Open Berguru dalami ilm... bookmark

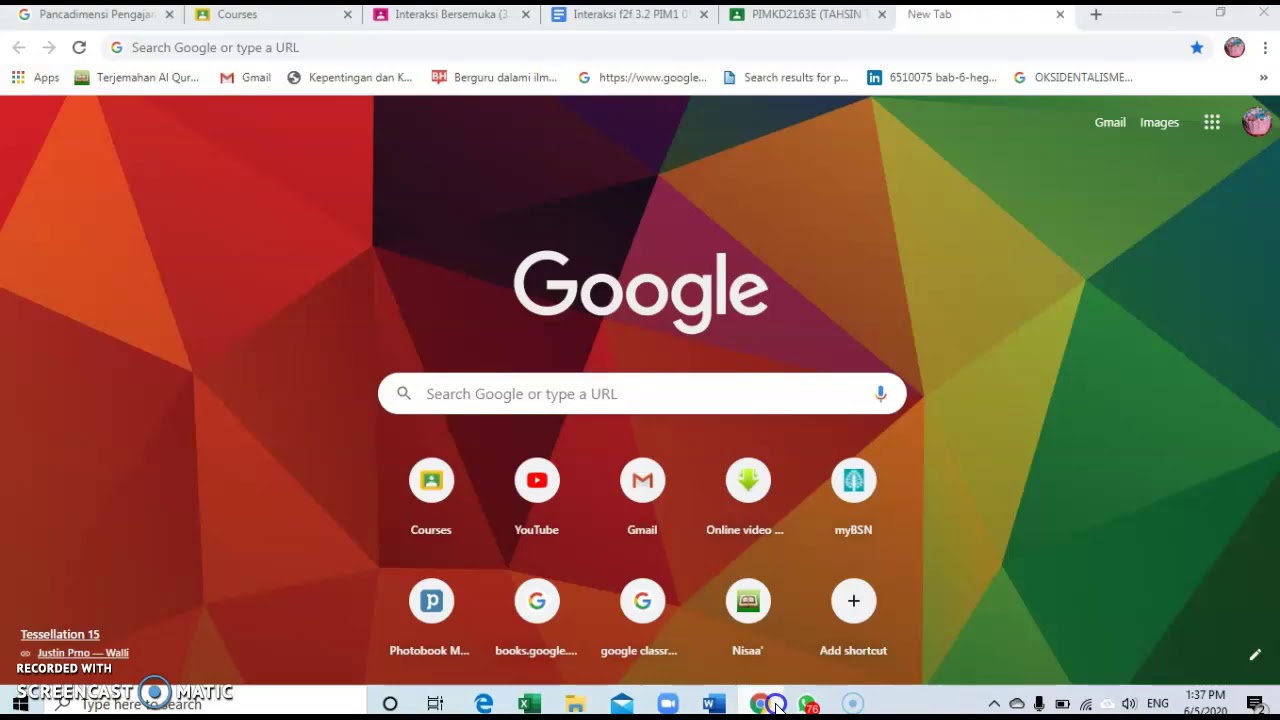pyautogui.click(x=494, y=77)
